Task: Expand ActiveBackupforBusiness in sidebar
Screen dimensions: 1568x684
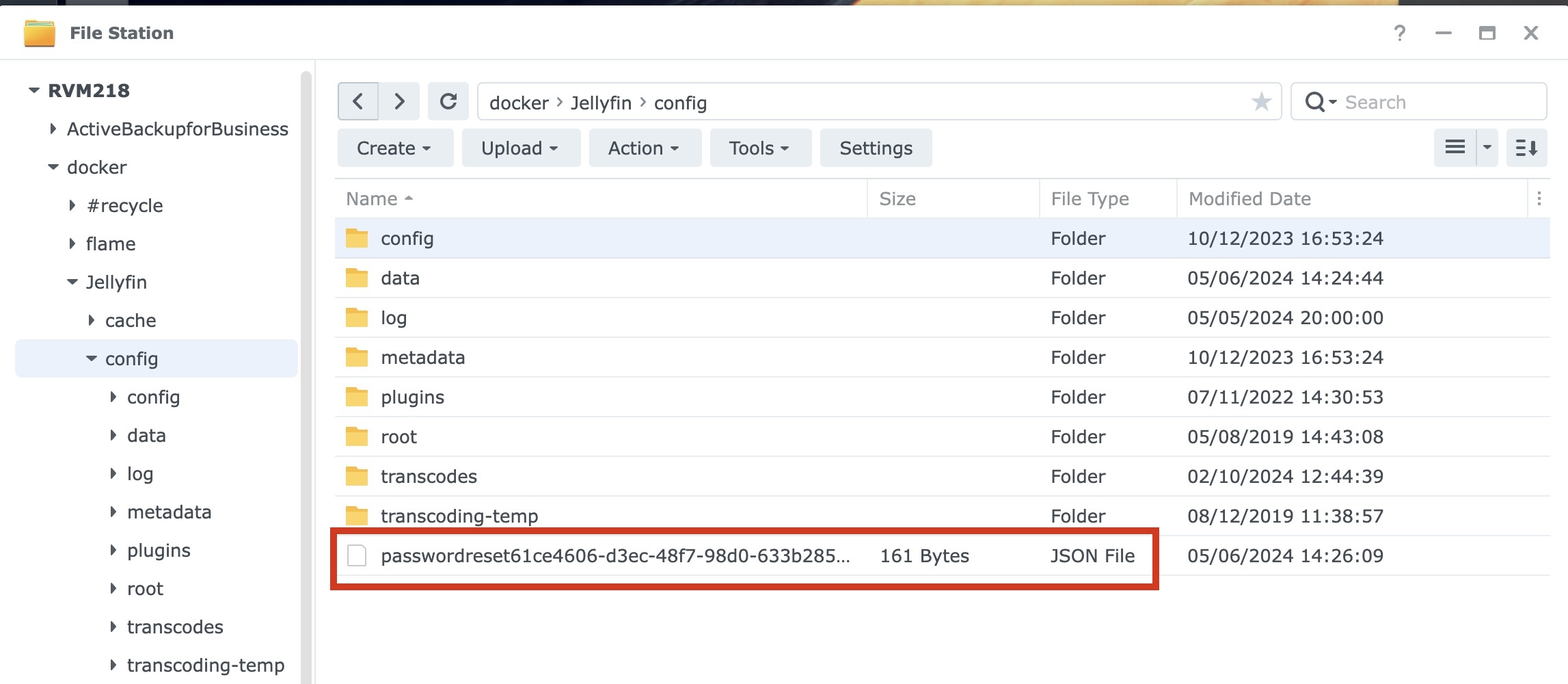Action: coord(53,129)
